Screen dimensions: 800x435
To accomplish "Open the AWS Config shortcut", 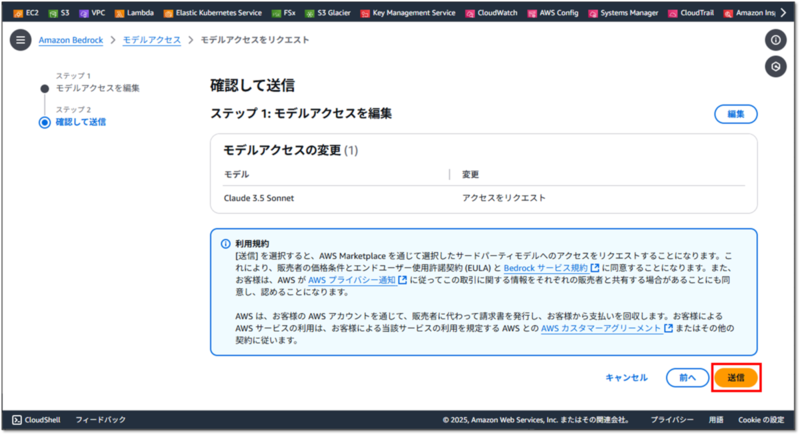I will click(x=553, y=13).
